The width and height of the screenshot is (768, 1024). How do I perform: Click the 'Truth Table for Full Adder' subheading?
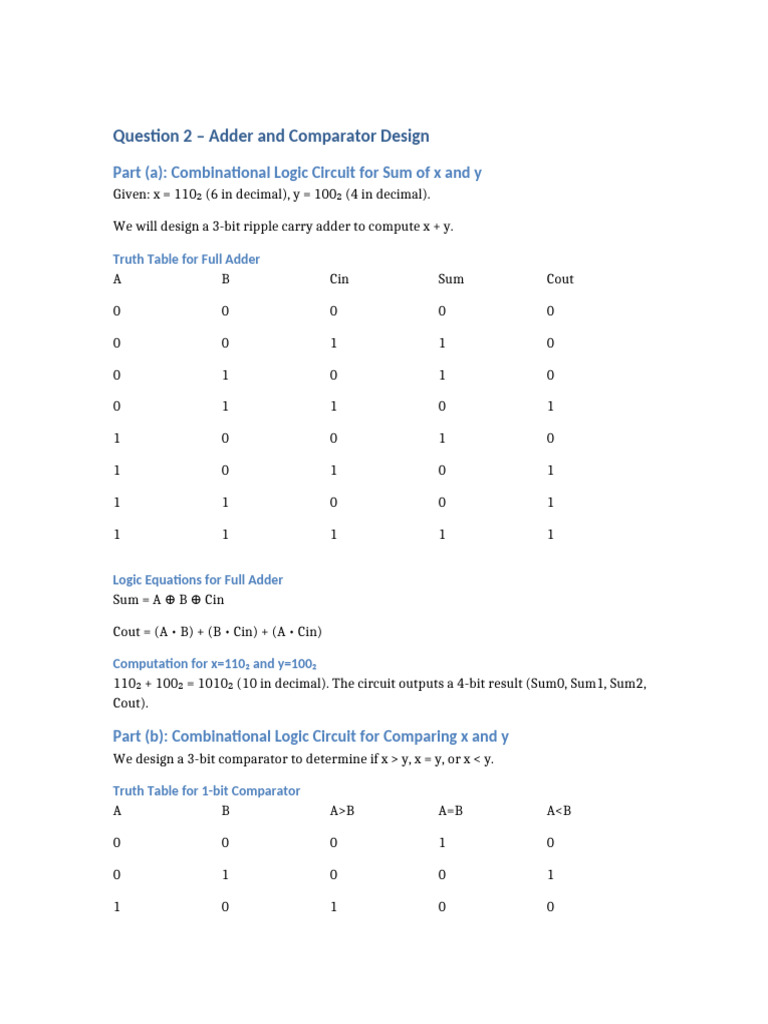186,259
